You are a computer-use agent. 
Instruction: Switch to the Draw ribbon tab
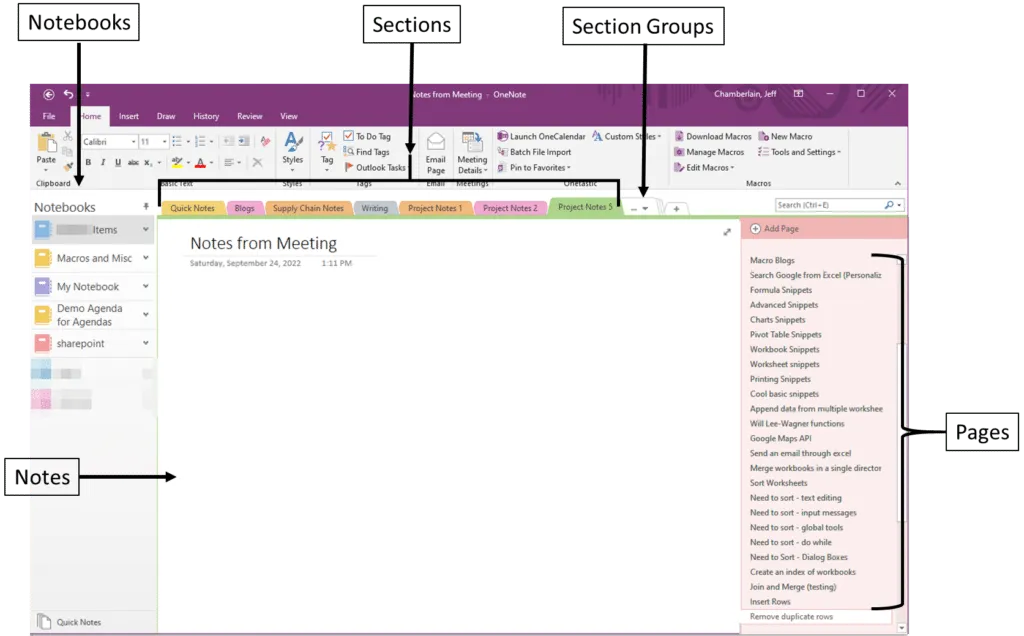point(166,116)
